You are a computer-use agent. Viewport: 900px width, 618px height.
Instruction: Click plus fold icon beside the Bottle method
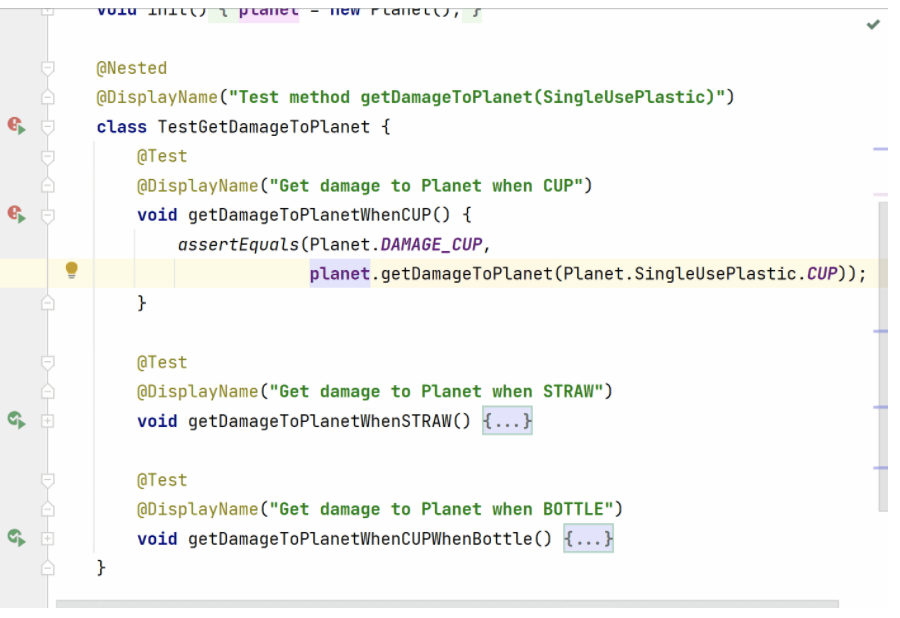(47, 539)
